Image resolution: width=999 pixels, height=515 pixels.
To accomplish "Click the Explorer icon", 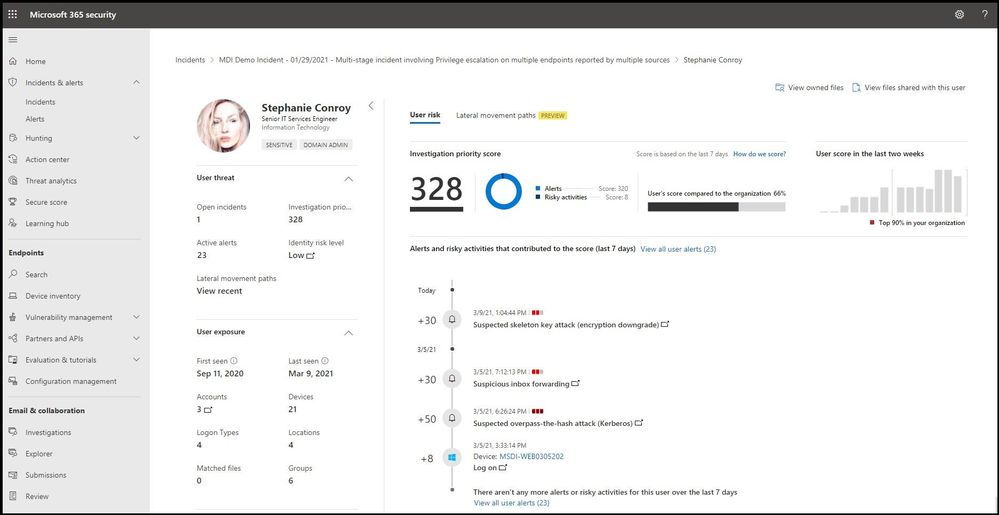I will 13,454.
